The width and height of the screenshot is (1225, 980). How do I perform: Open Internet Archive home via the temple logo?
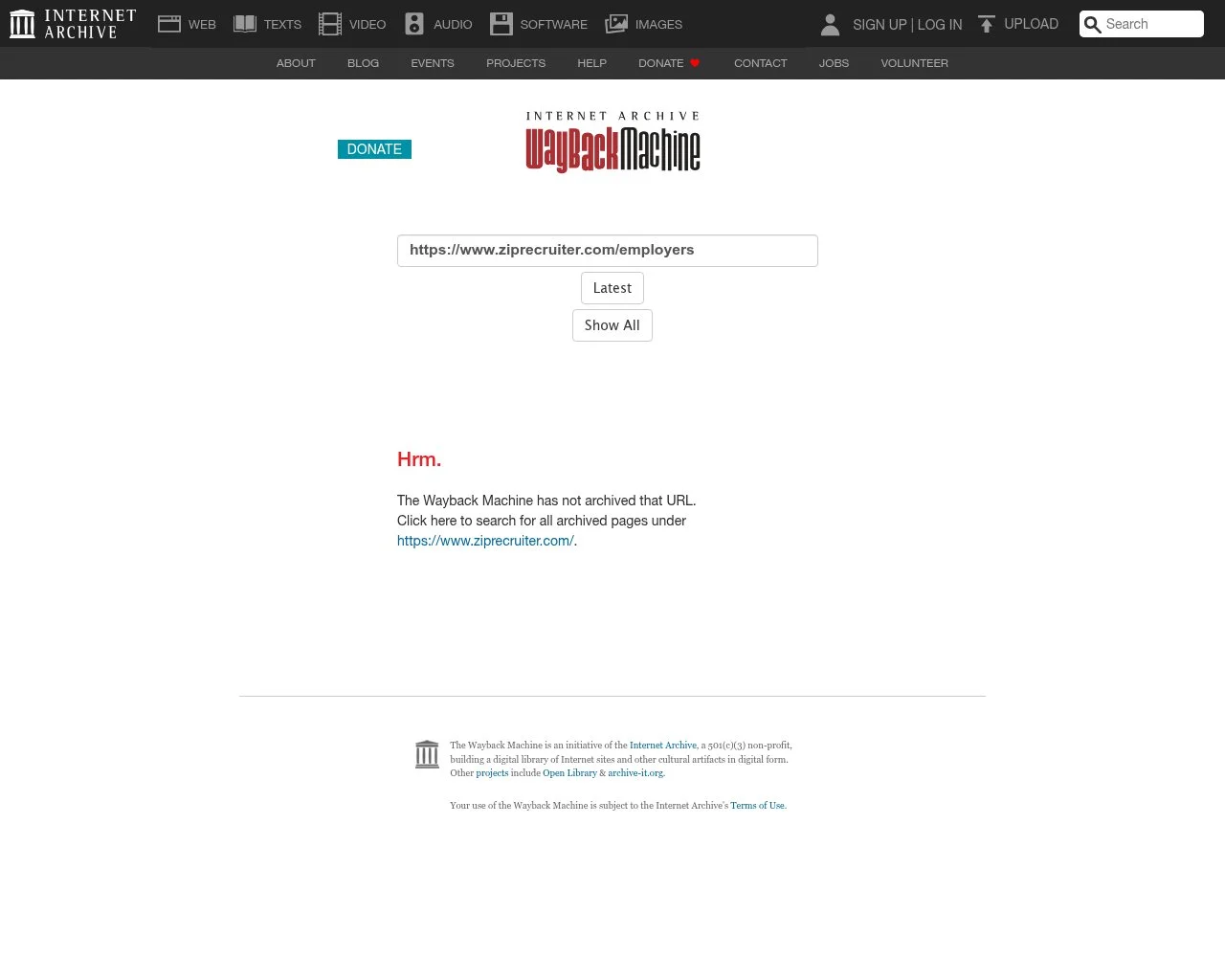point(72,24)
